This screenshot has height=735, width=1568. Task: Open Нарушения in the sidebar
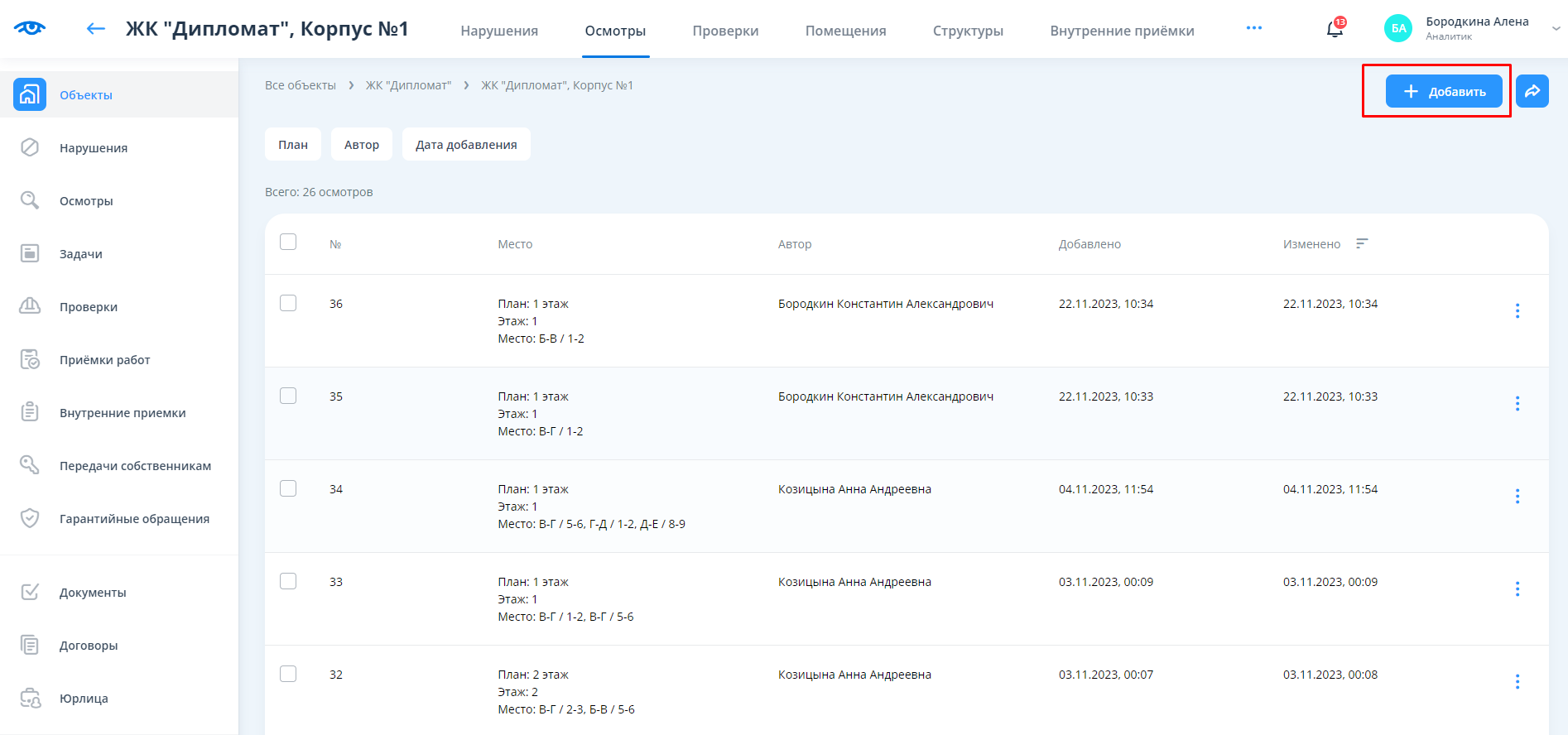point(93,148)
